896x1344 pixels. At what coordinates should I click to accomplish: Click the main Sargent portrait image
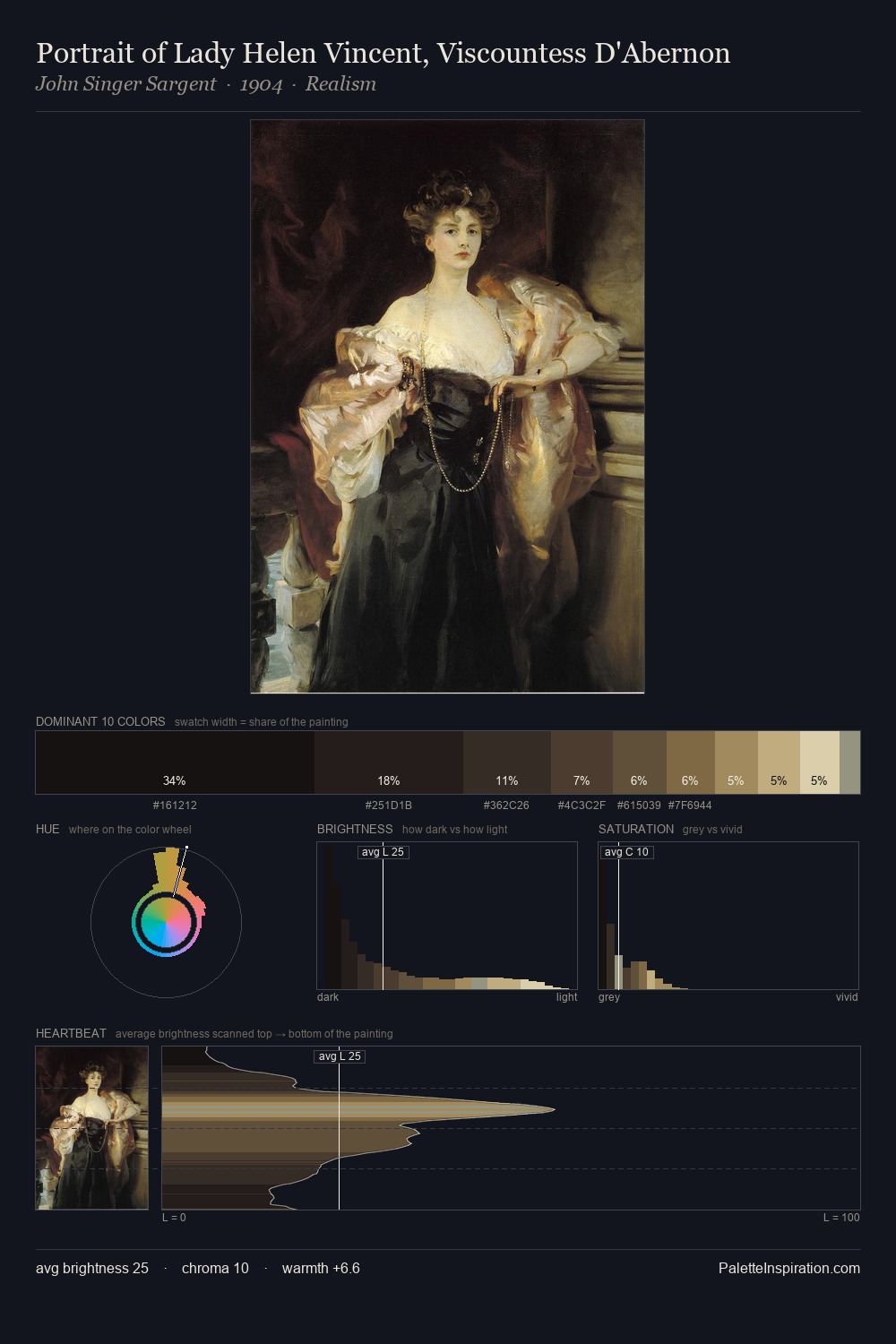[447, 407]
